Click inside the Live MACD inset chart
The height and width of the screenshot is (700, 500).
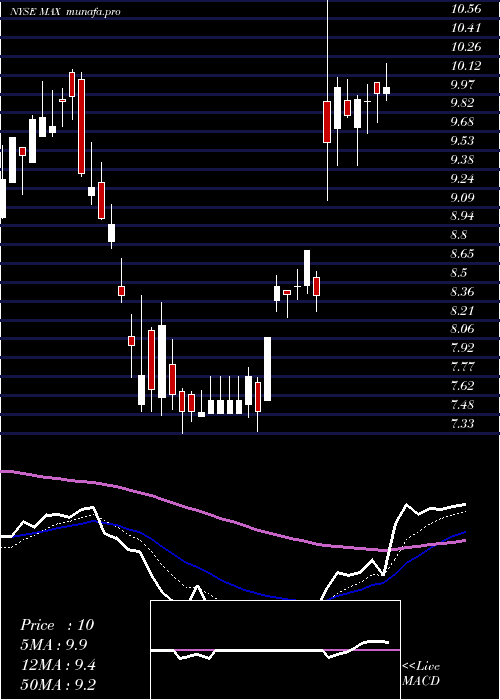coord(275,650)
